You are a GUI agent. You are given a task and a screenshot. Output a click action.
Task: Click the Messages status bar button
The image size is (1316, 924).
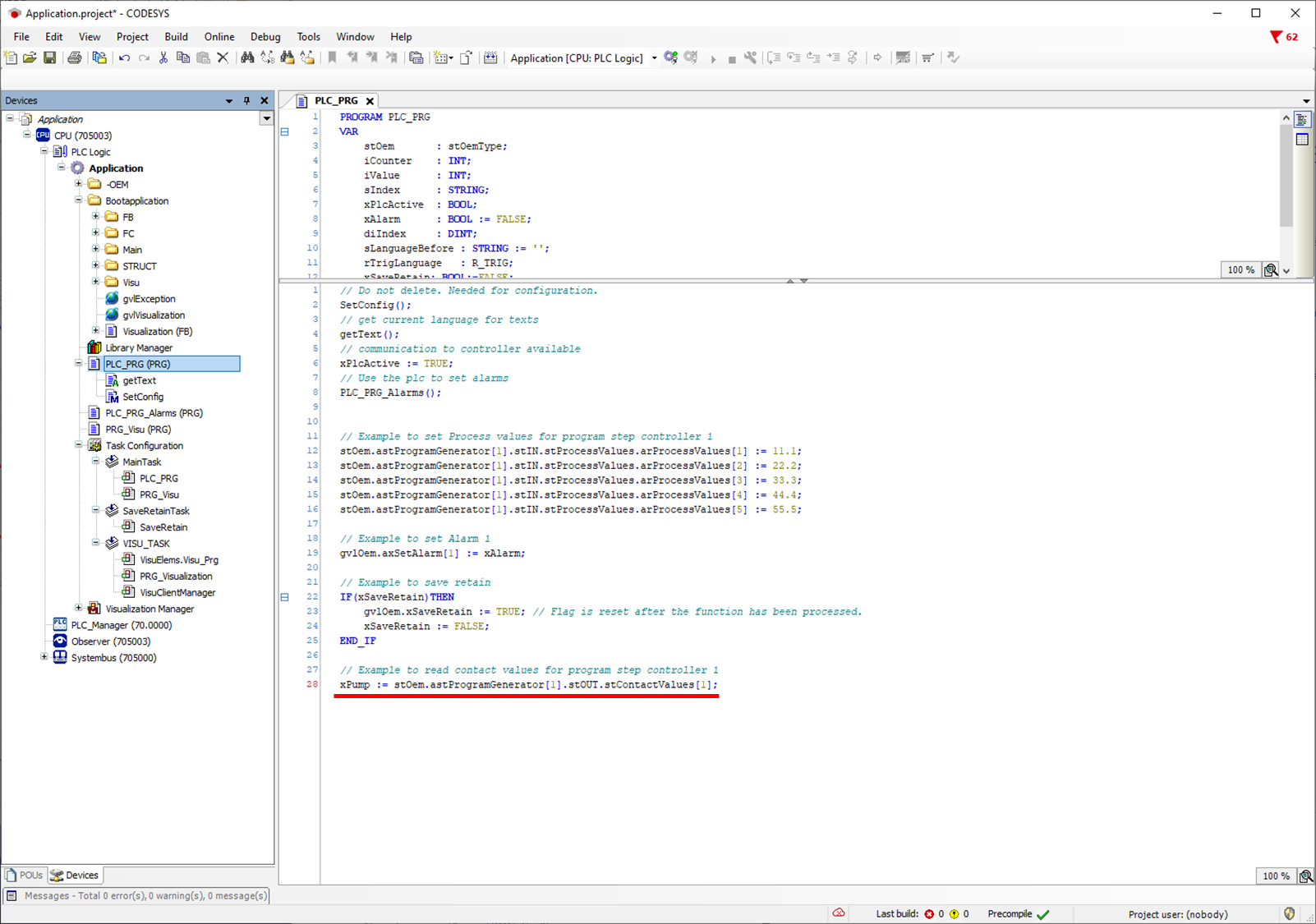click(x=137, y=895)
